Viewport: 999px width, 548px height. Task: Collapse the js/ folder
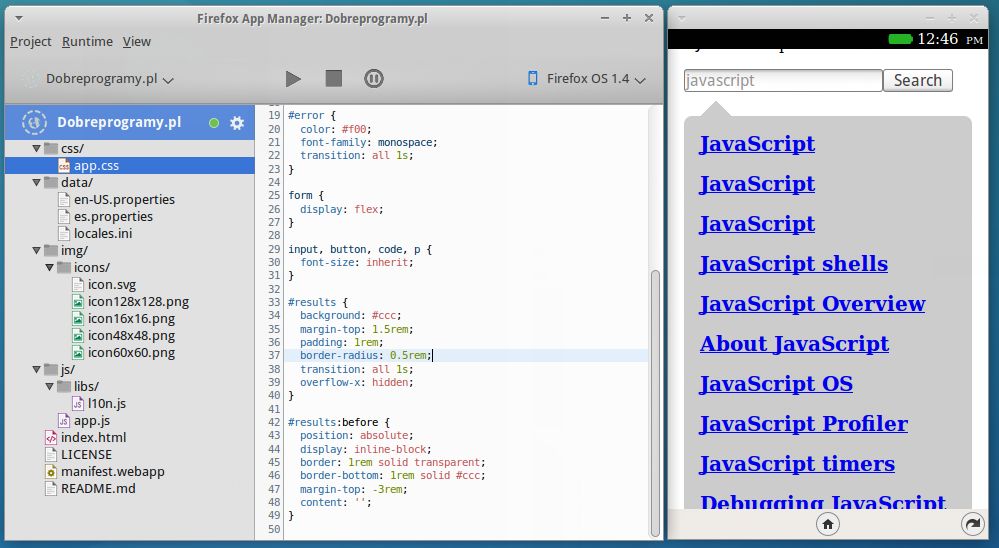(36, 370)
